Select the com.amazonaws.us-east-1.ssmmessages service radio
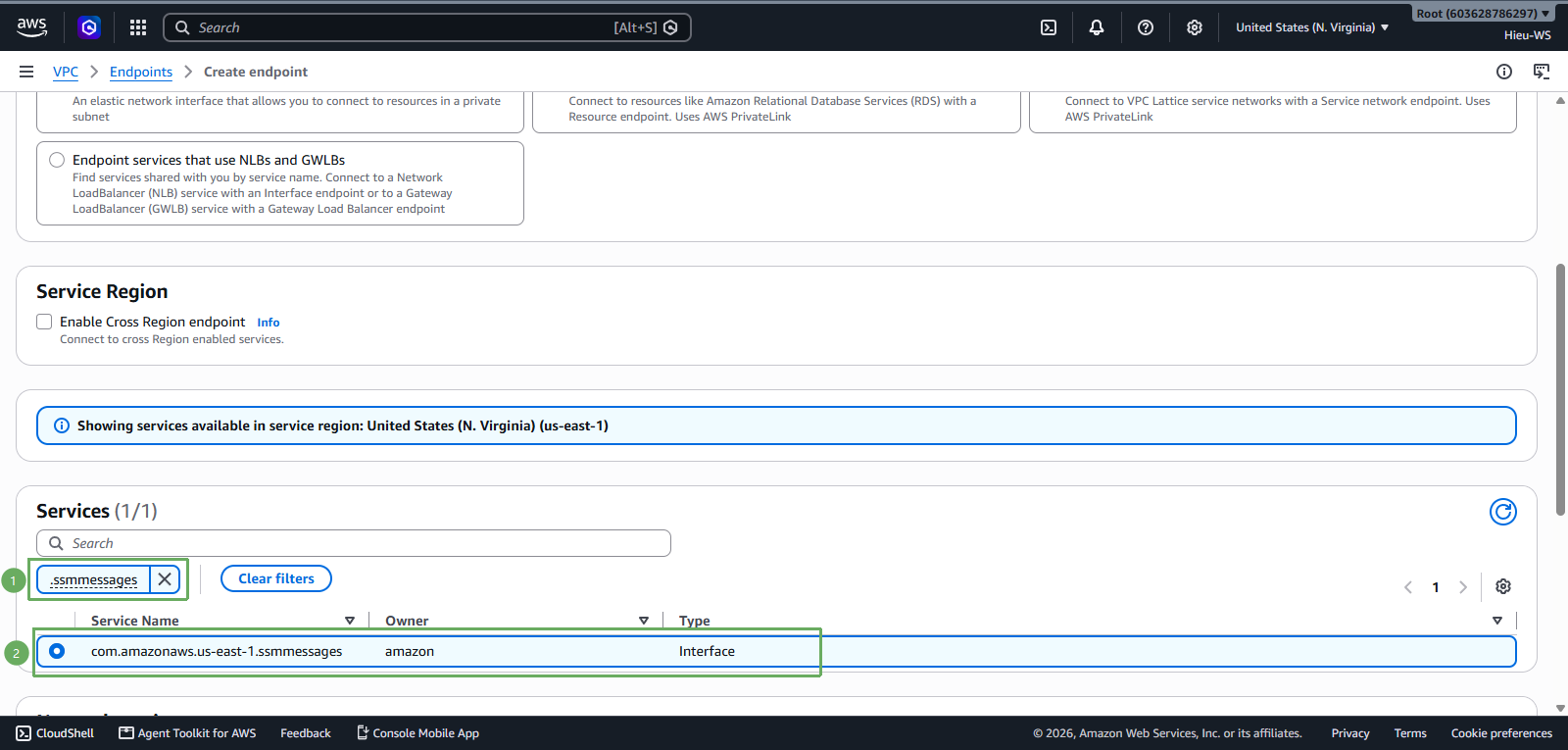This screenshot has height=750, width=1568. (x=57, y=651)
